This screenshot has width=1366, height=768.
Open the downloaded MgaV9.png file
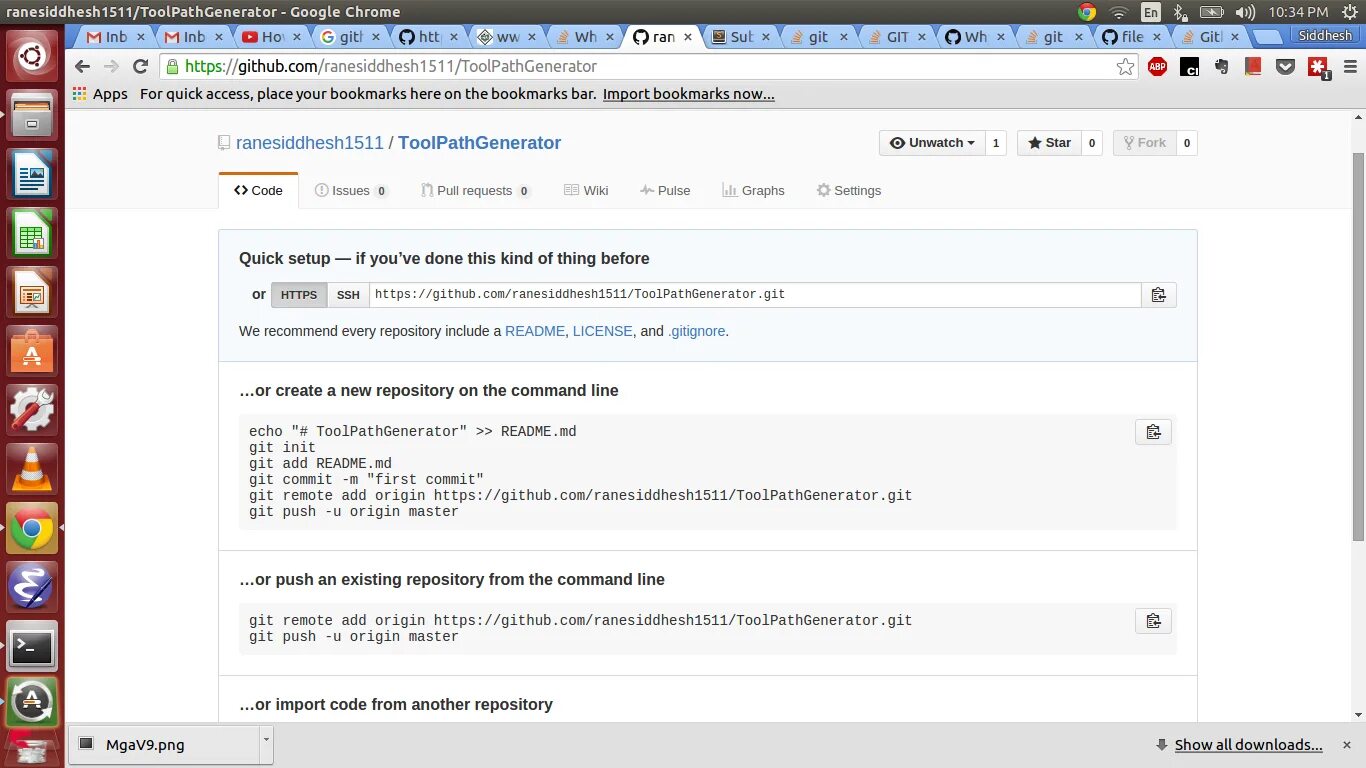pyautogui.click(x=164, y=745)
